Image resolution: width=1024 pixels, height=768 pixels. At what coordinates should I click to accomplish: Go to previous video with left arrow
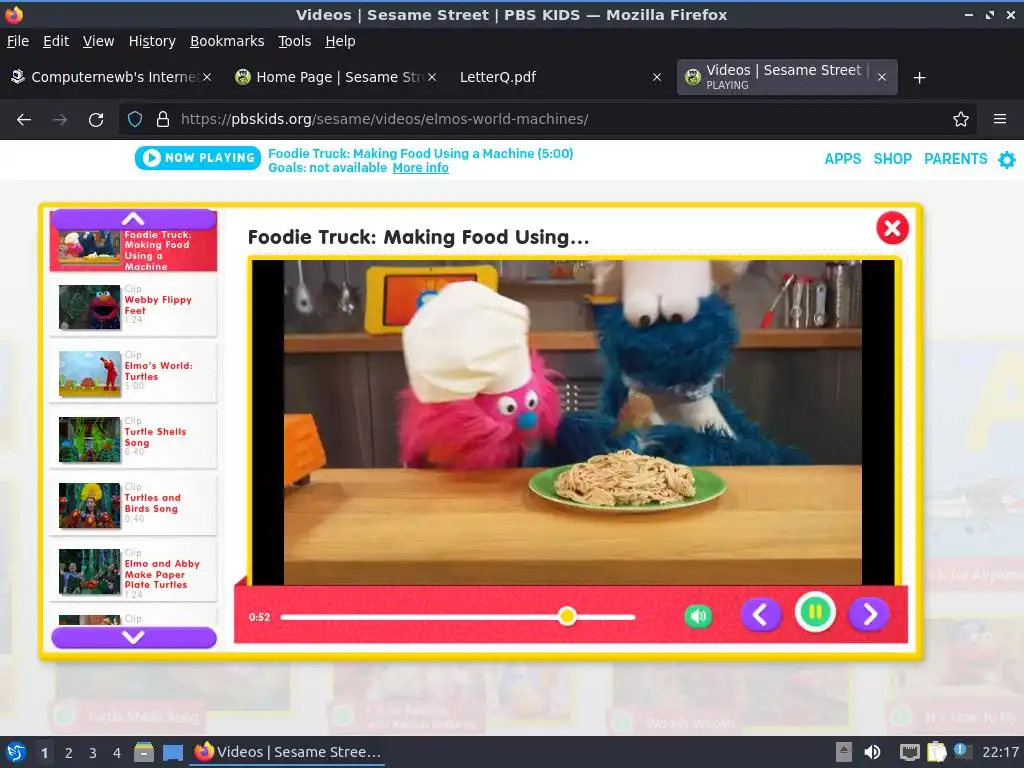[761, 615]
